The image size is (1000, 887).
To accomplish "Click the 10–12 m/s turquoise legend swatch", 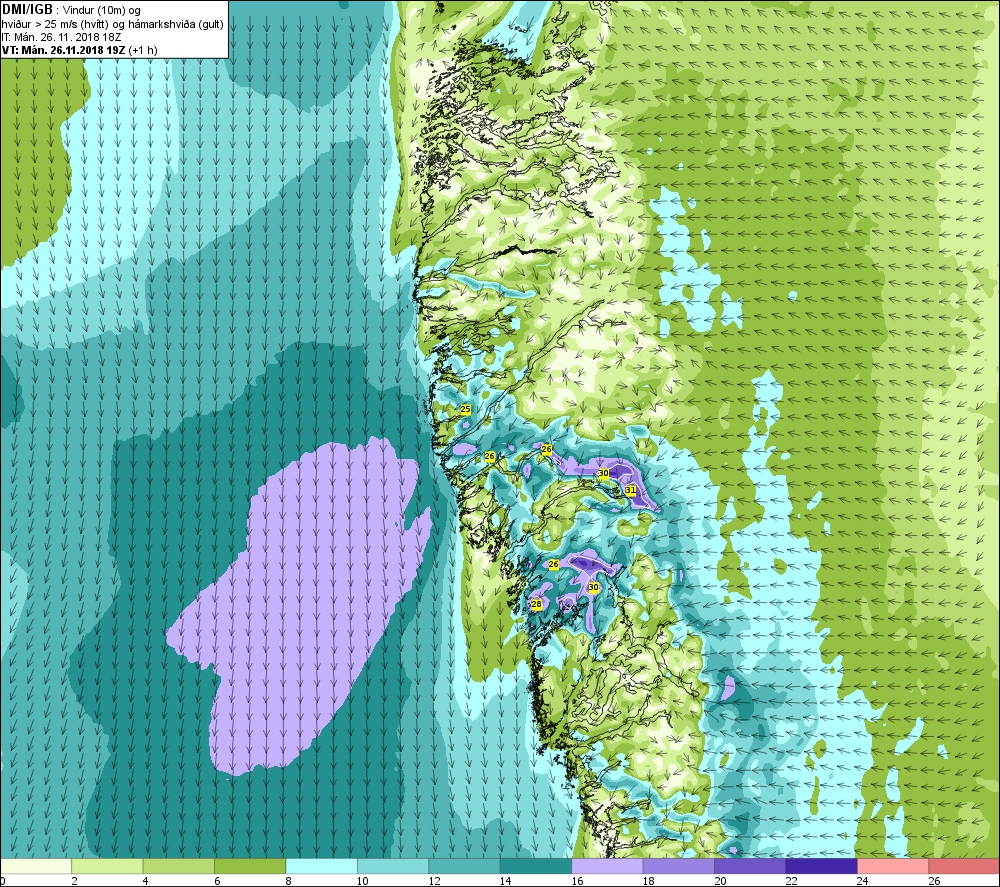I will tap(393, 866).
